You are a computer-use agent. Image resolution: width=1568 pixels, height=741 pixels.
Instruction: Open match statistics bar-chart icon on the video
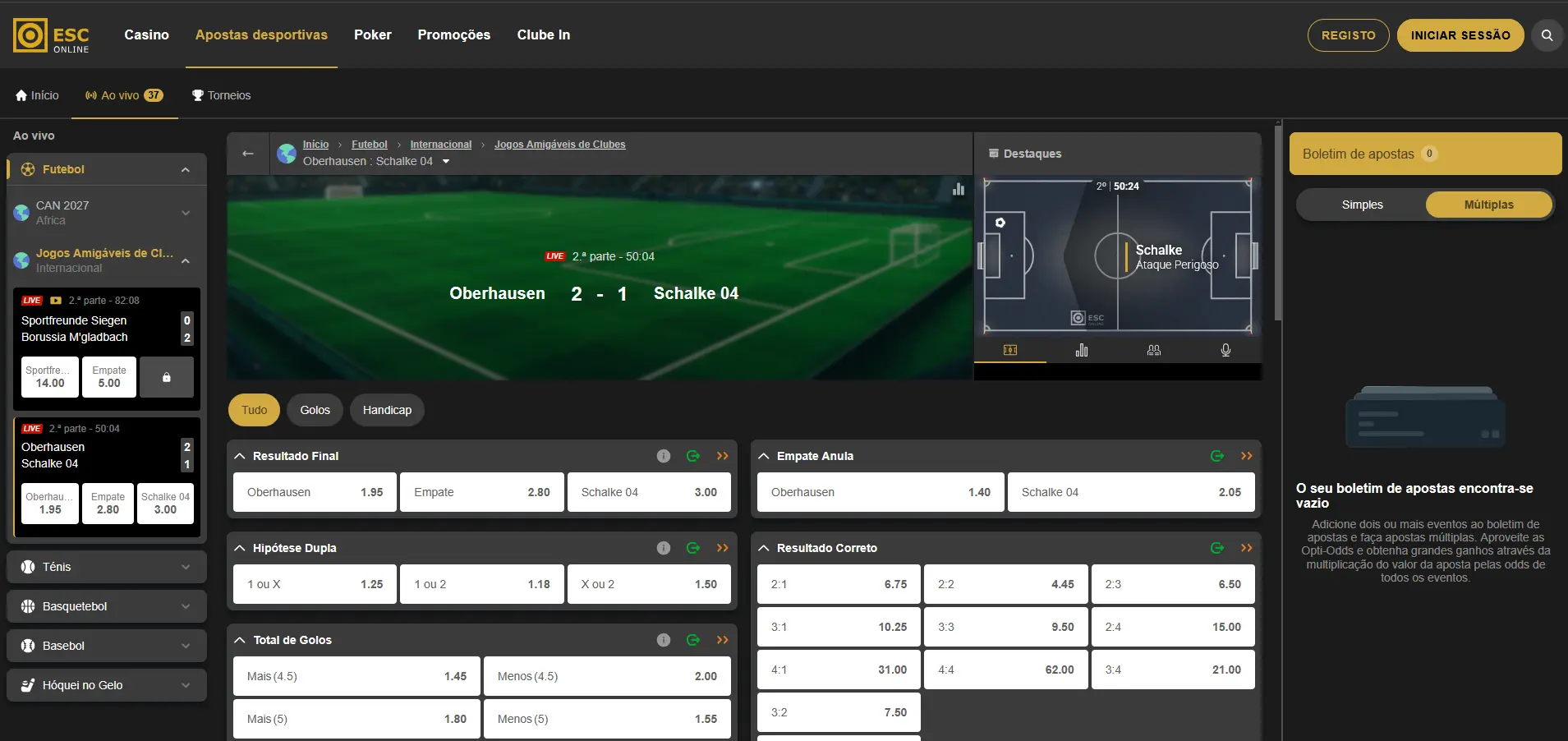coord(958,189)
